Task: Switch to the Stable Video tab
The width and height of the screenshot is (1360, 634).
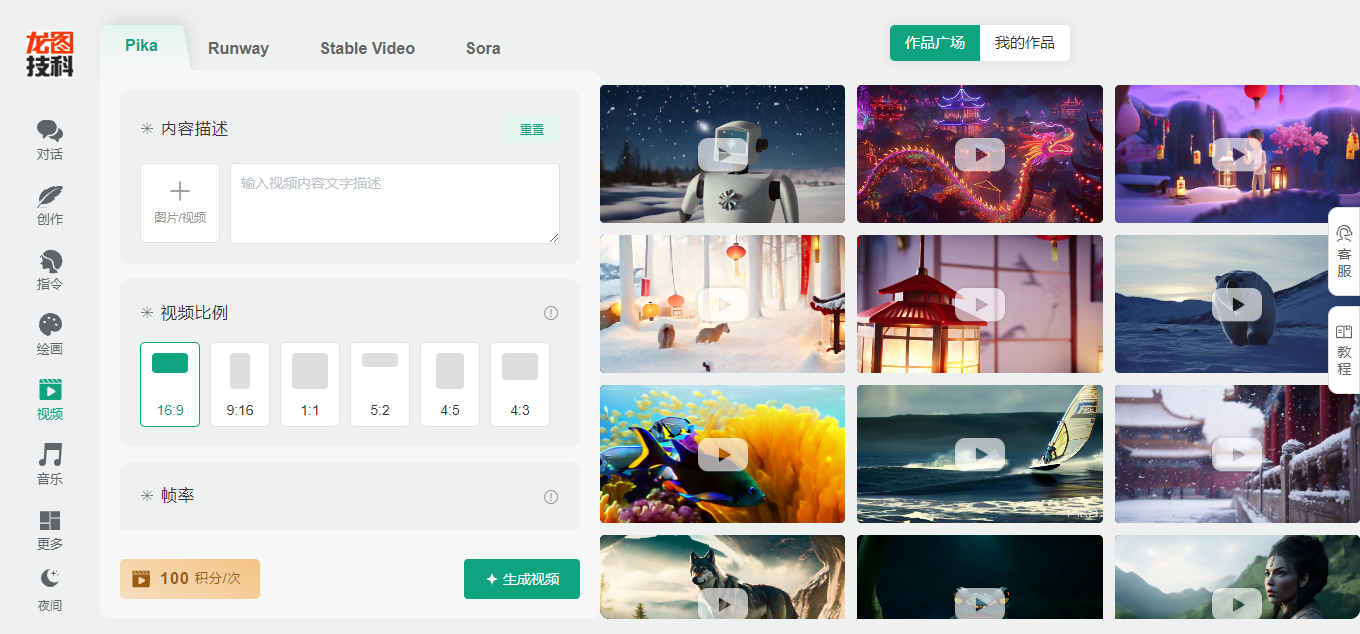Action: pyautogui.click(x=367, y=48)
